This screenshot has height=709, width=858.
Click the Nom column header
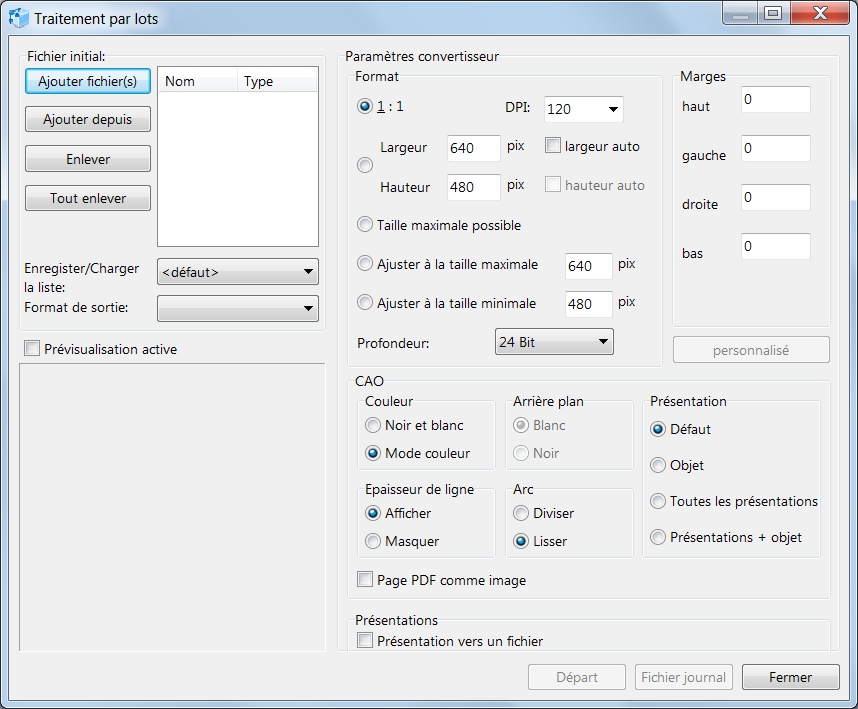click(198, 82)
